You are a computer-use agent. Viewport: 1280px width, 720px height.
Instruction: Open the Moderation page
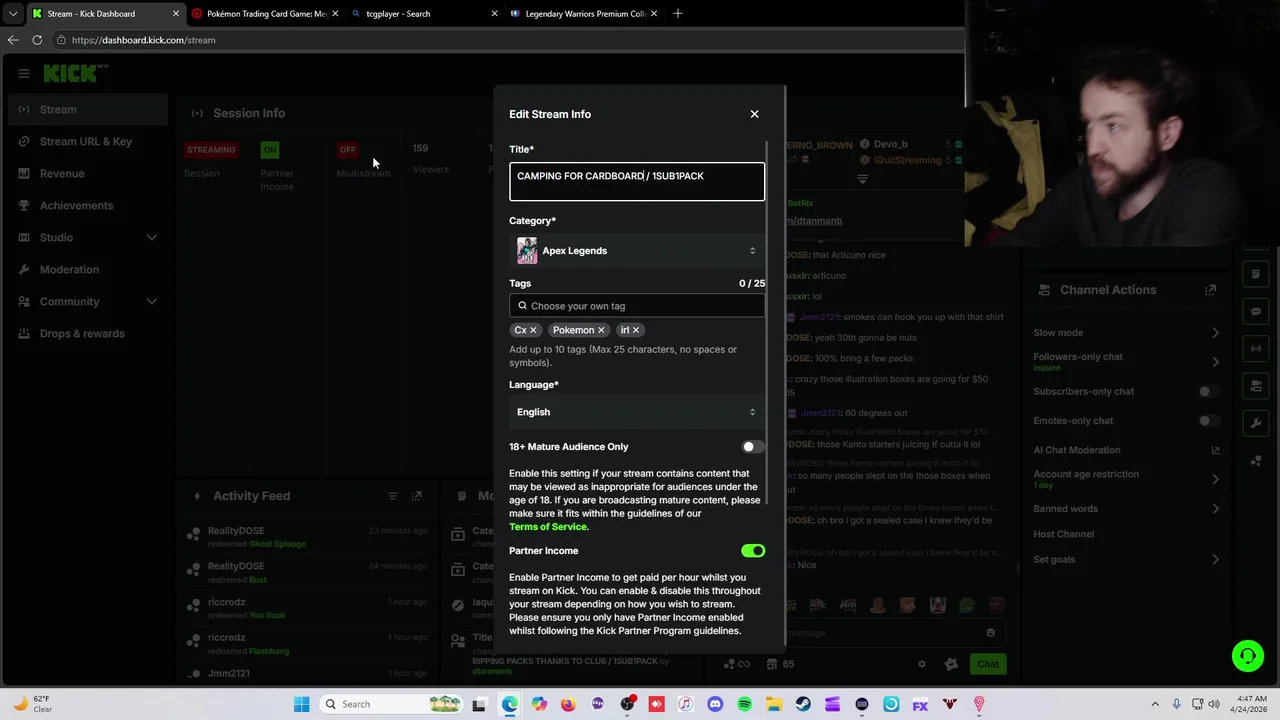[87, 270]
